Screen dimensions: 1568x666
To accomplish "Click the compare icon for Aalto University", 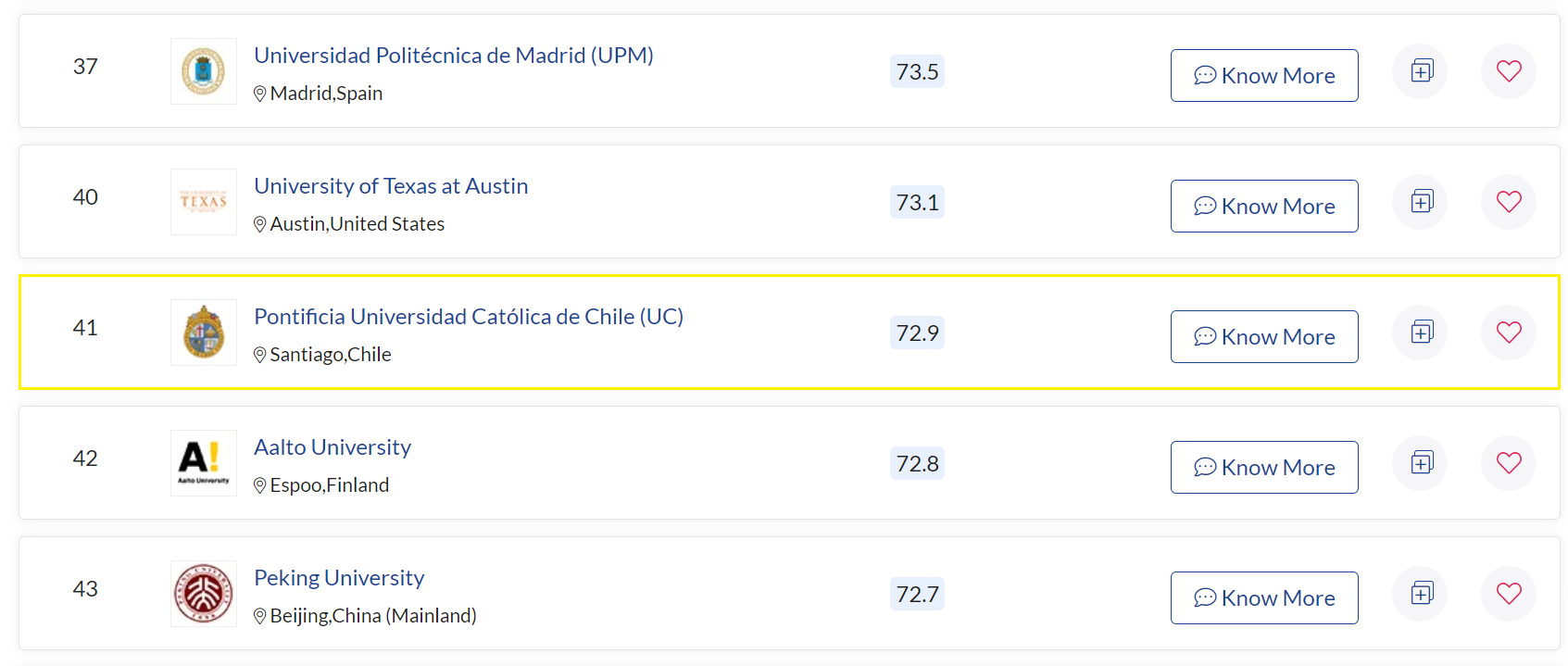I will pyautogui.click(x=1420, y=462).
